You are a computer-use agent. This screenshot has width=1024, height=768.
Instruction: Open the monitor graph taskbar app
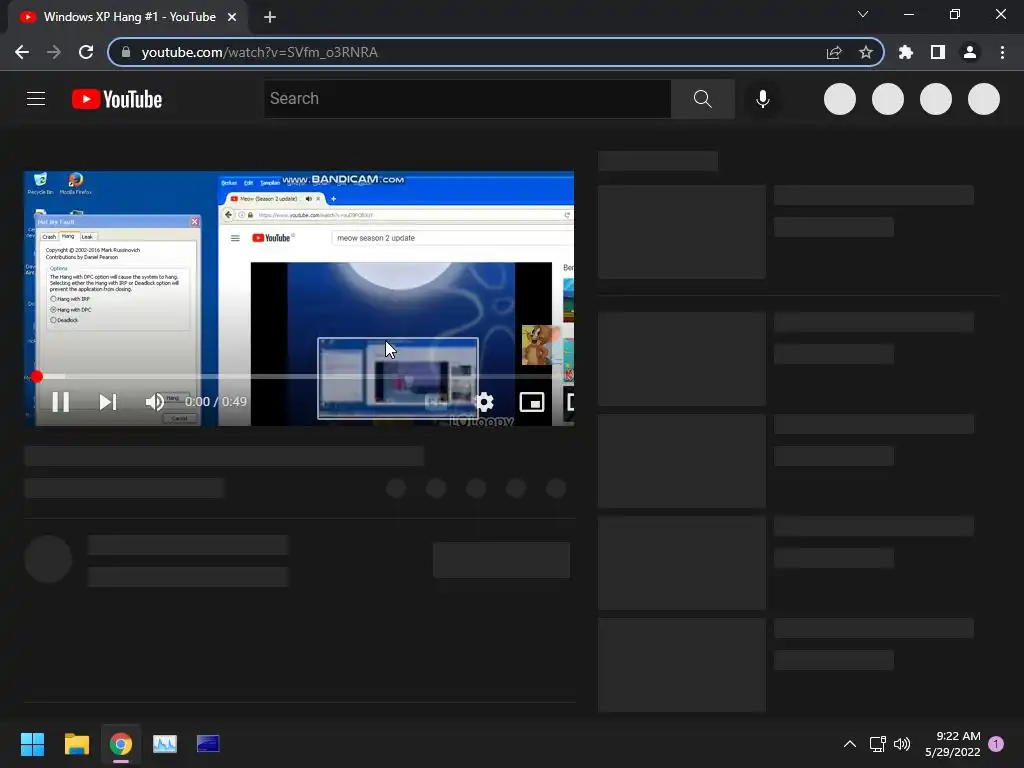click(x=165, y=744)
